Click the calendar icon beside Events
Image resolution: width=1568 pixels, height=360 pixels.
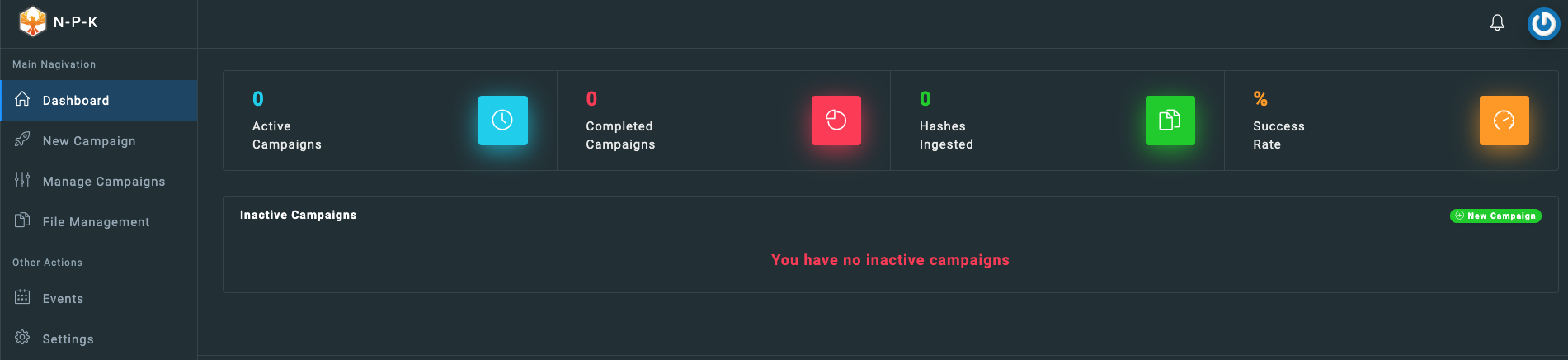(22, 297)
